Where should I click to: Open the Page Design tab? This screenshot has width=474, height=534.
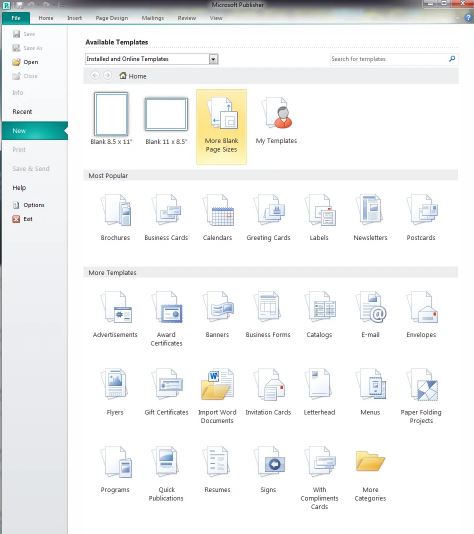click(112, 18)
